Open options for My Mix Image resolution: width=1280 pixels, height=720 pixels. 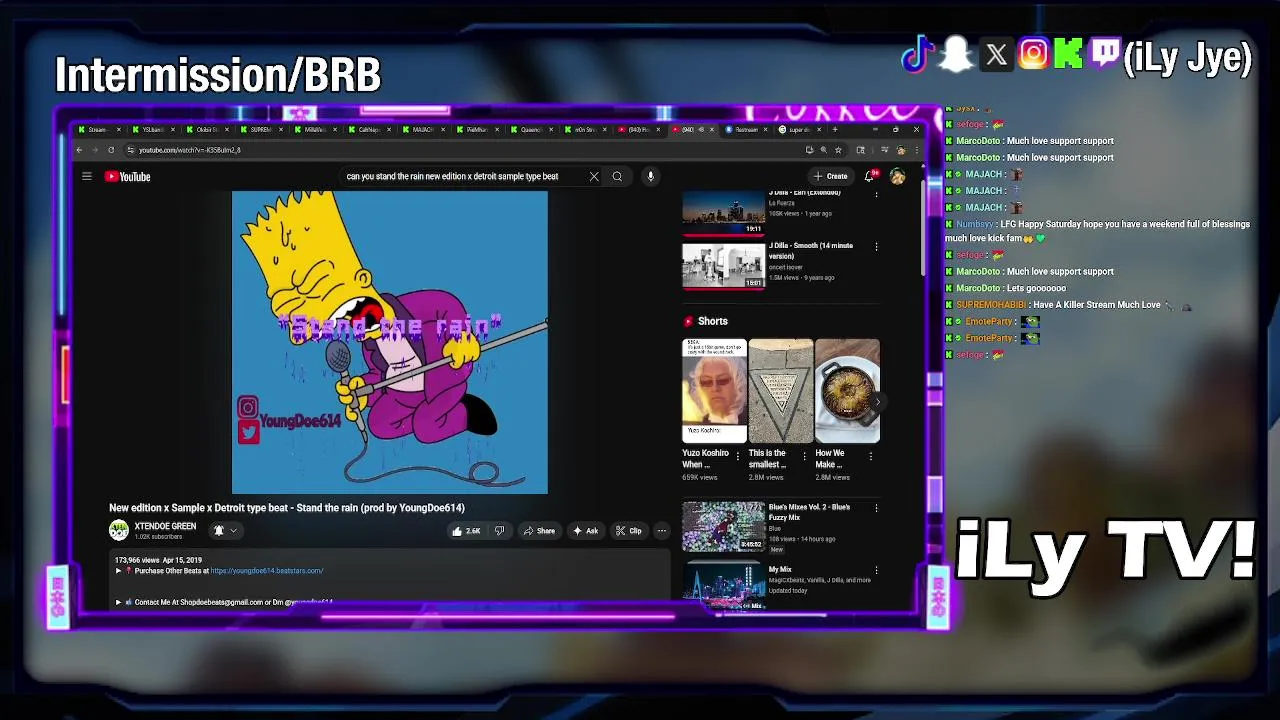pyautogui.click(x=876, y=570)
